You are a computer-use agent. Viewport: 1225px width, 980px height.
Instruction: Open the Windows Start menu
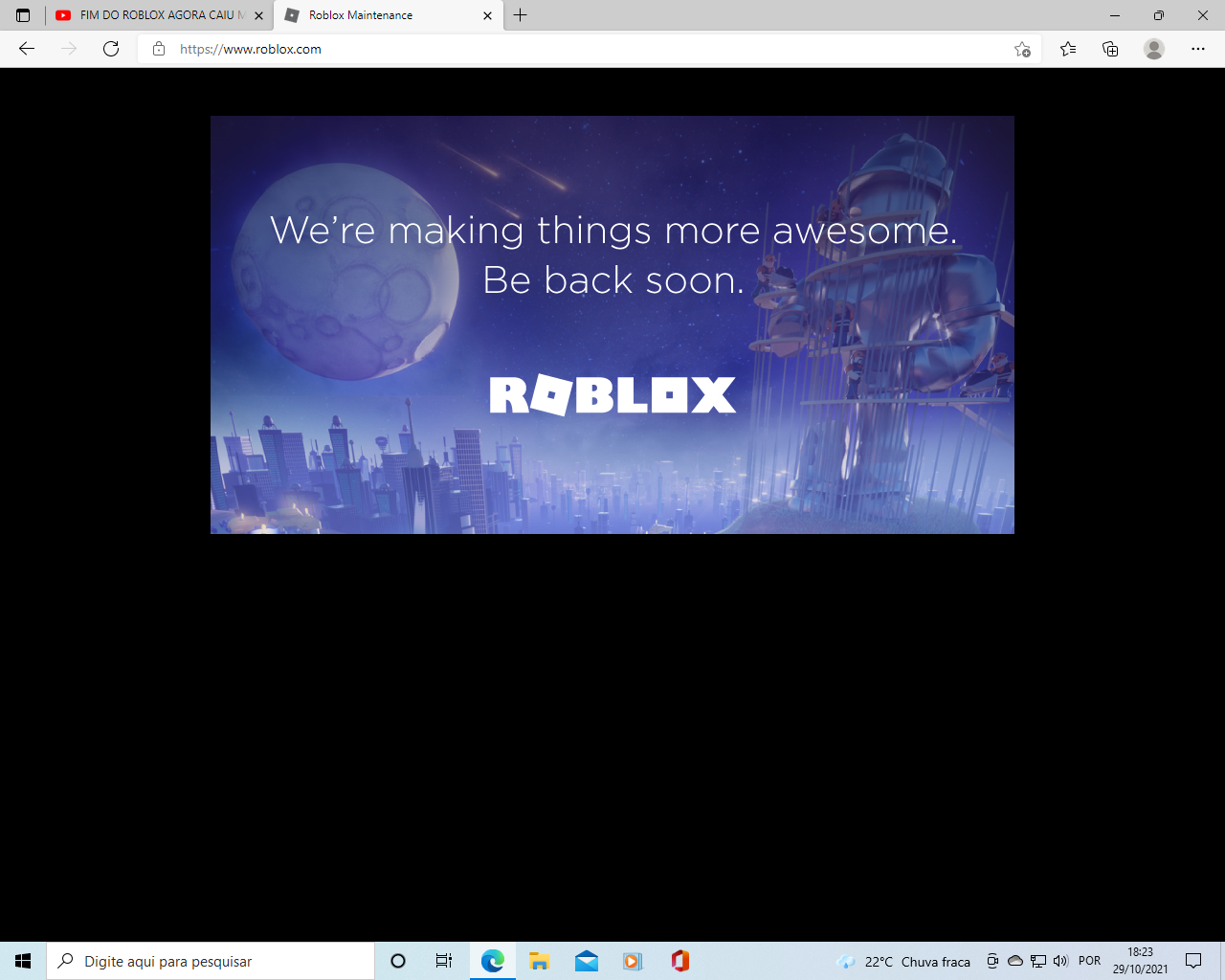click(23, 961)
